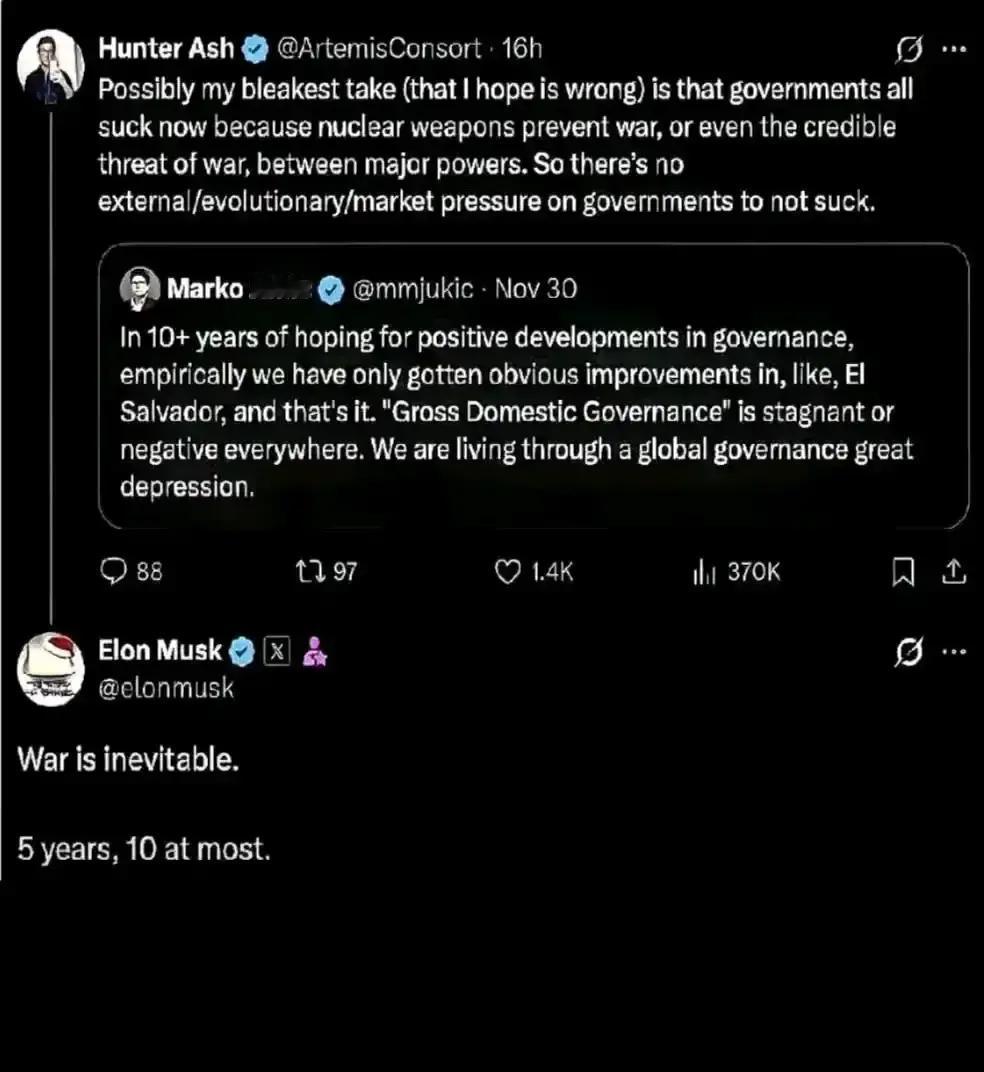Bookmark Hunter Ash's tweet
This screenshot has height=1072, width=984.
[903, 571]
